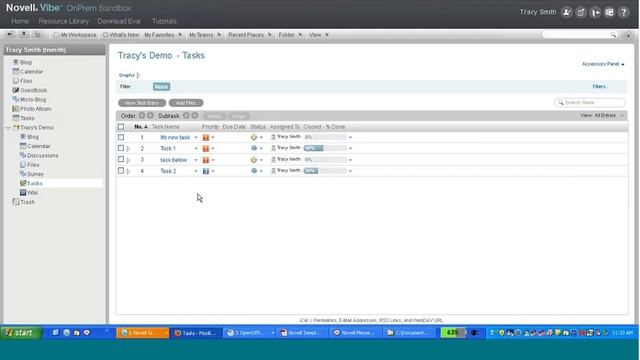Move task down with the second Order button
Screen dimensions: 640x360
coord(150,116)
